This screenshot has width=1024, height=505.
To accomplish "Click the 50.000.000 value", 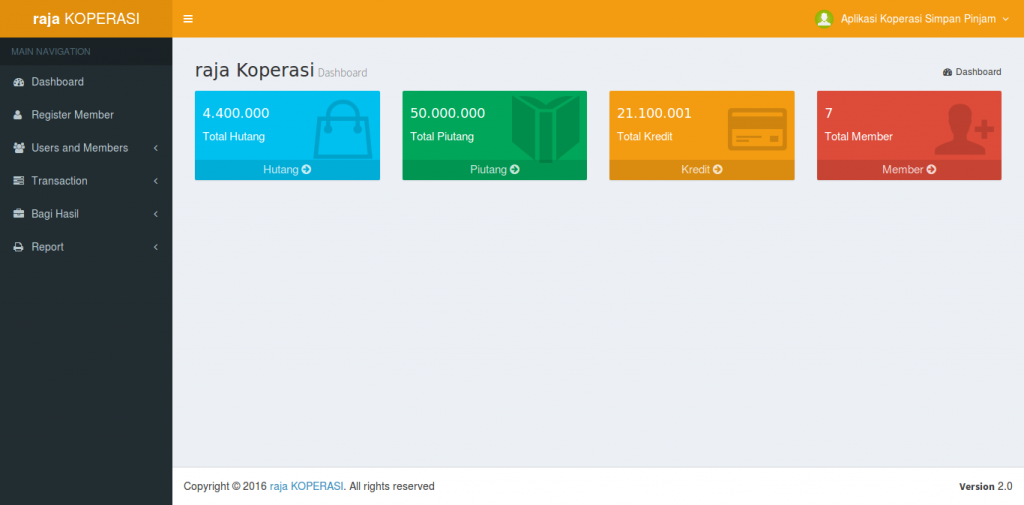I will [447, 113].
